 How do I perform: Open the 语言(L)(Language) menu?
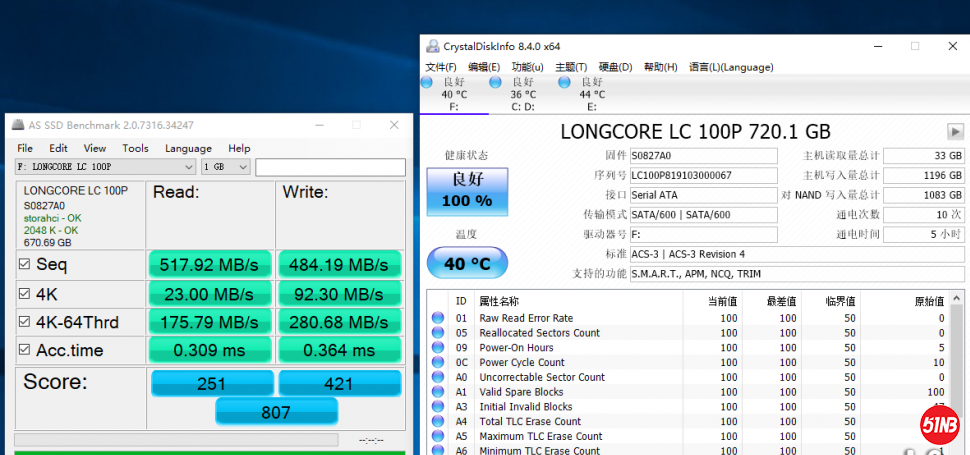click(730, 67)
